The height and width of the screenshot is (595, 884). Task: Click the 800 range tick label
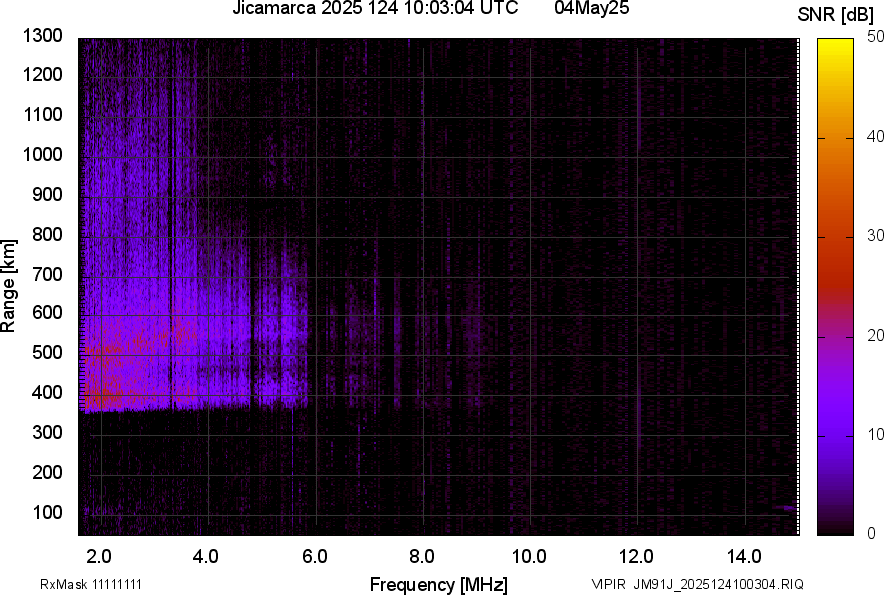click(x=47, y=235)
